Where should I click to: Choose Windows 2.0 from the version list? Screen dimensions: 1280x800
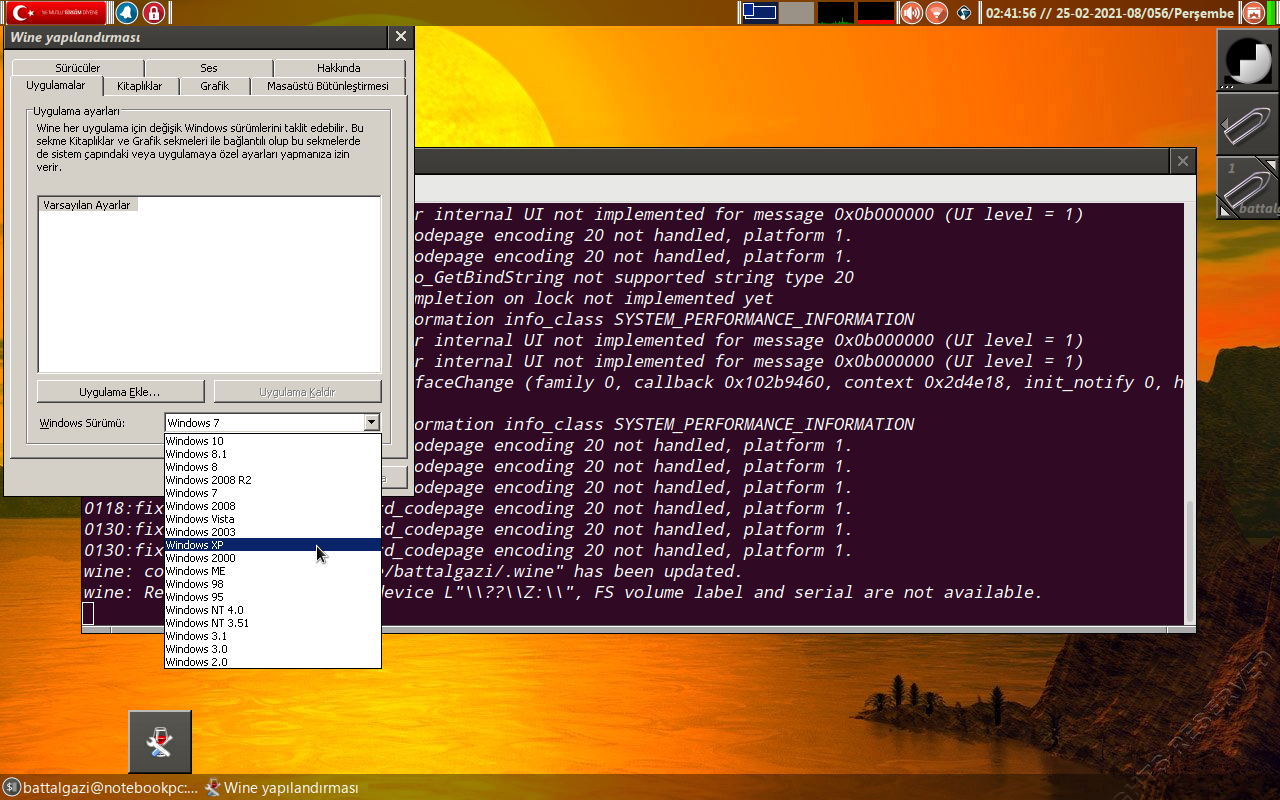272,662
